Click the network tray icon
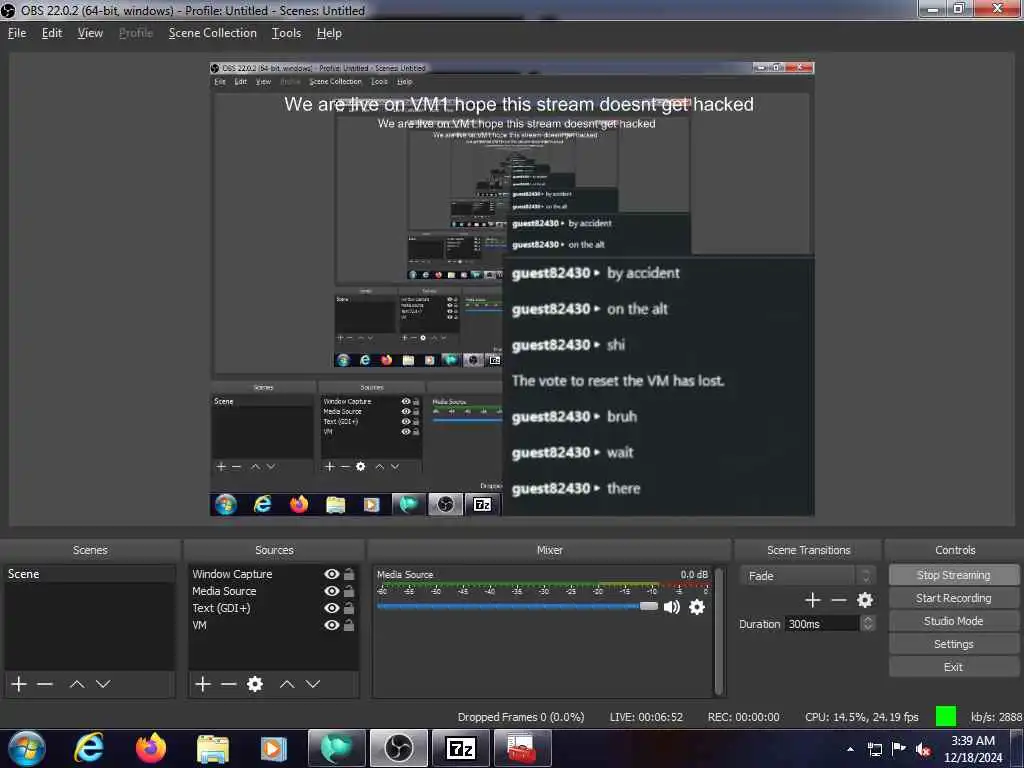 (x=874, y=749)
